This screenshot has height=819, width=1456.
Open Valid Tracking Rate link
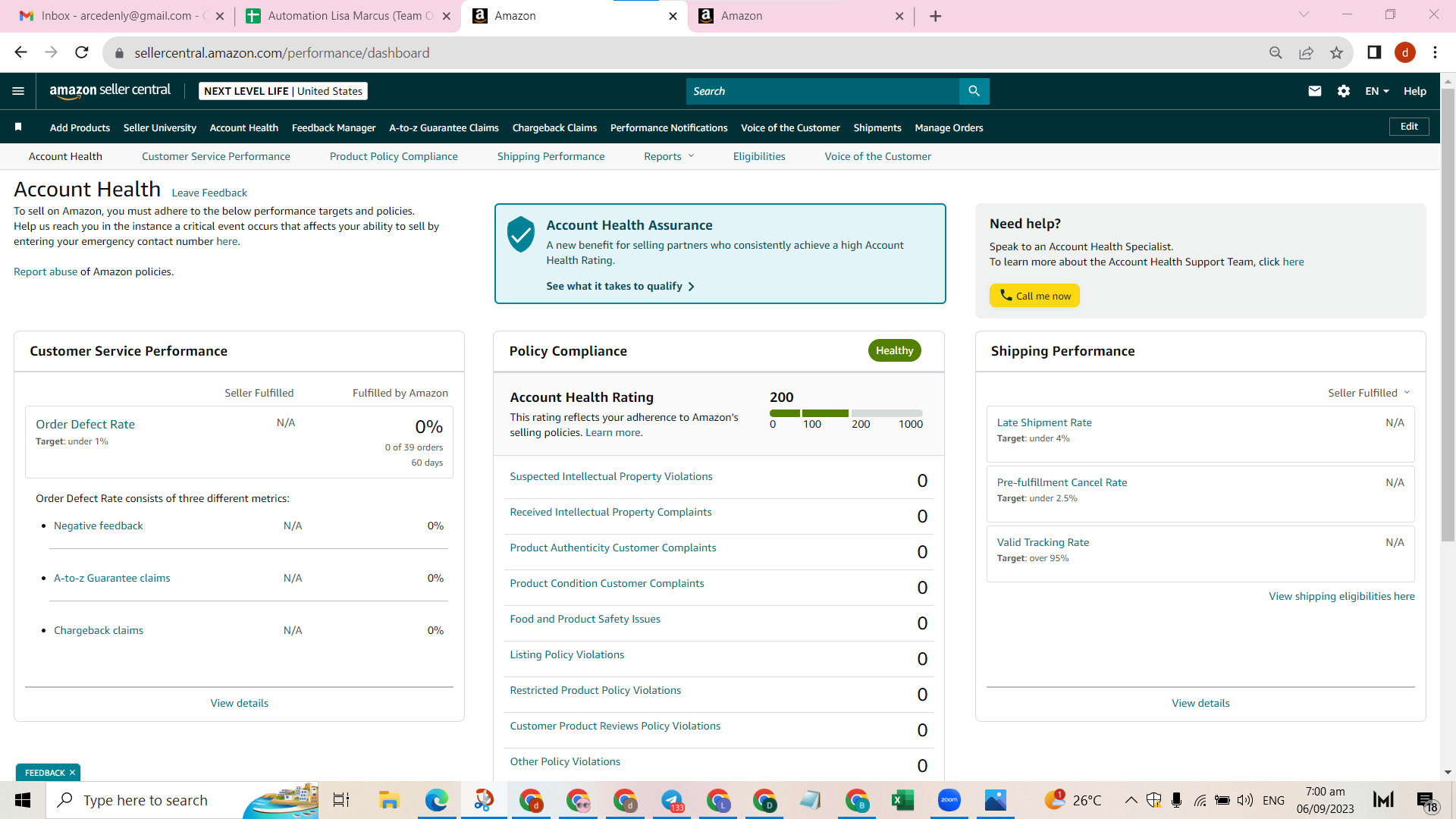pos(1043,542)
